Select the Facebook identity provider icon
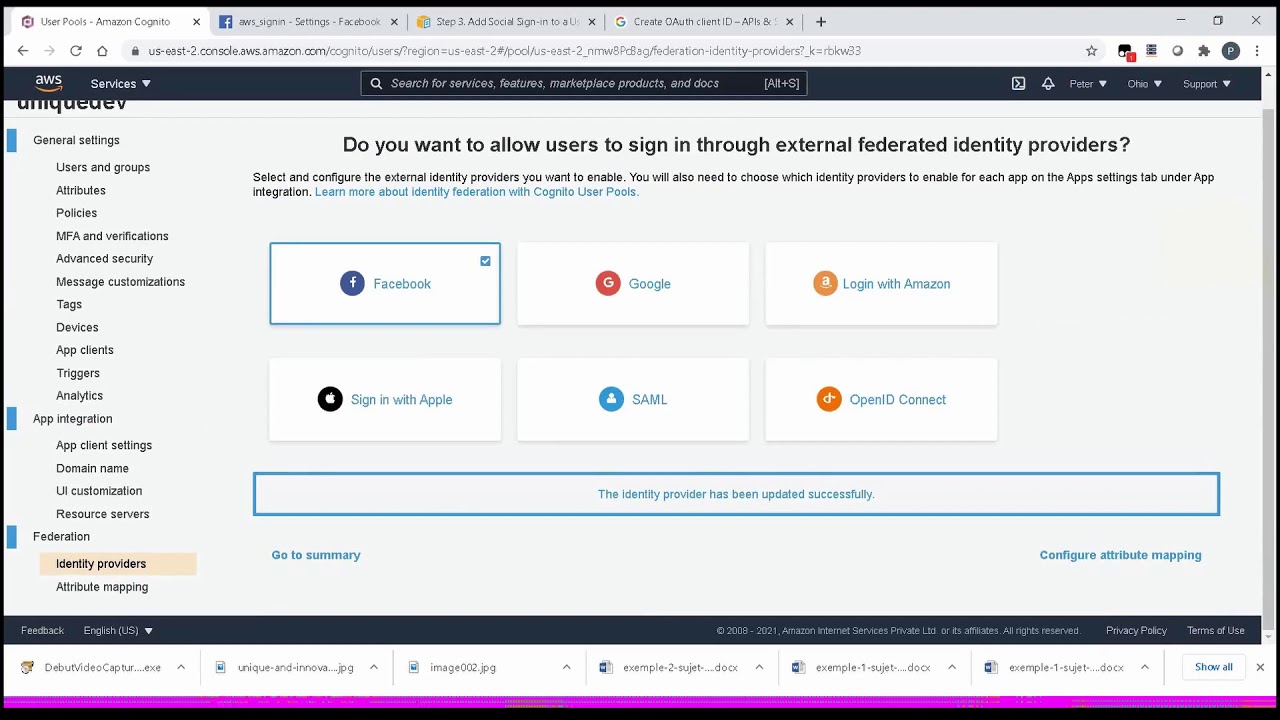1280x720 pixels. click(352, 283)
